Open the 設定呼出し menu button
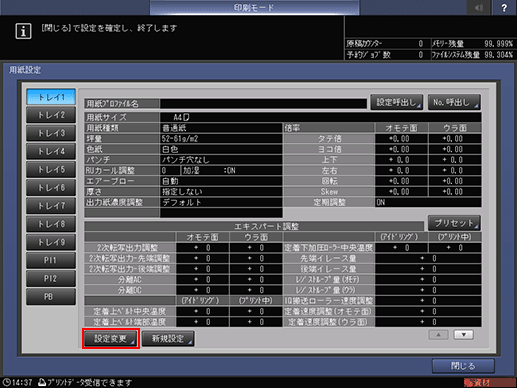This screenshot has height=388, width=517. (397, 102)
